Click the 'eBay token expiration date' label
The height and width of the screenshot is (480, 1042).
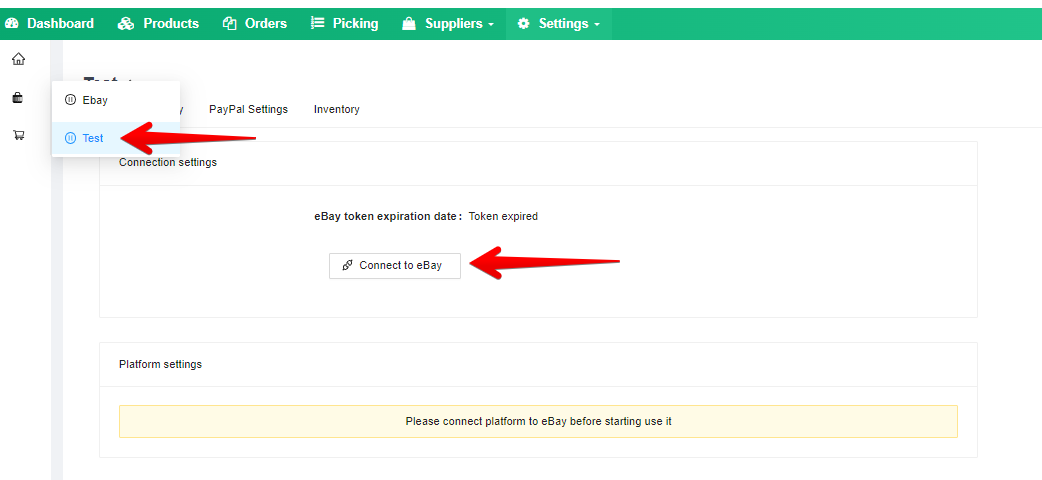pos(388,216)
